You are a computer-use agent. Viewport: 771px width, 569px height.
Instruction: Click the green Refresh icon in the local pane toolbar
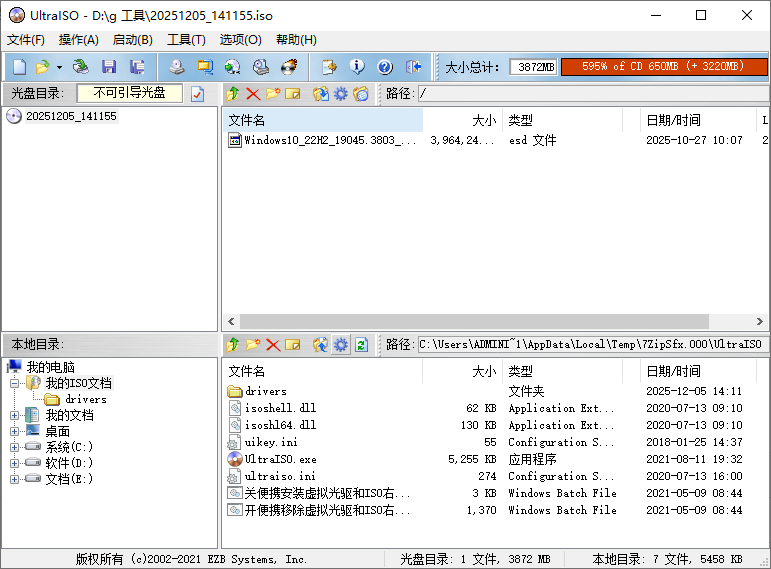tap(361, 345)
